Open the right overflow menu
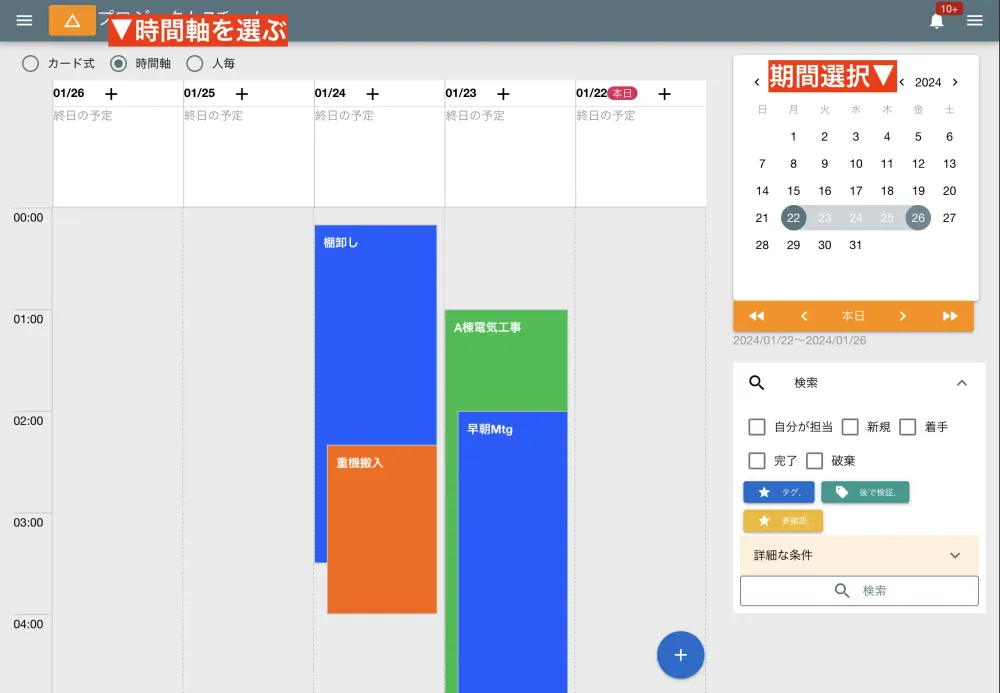Viewport: 1000px width, 693px height. pos(975,20)
